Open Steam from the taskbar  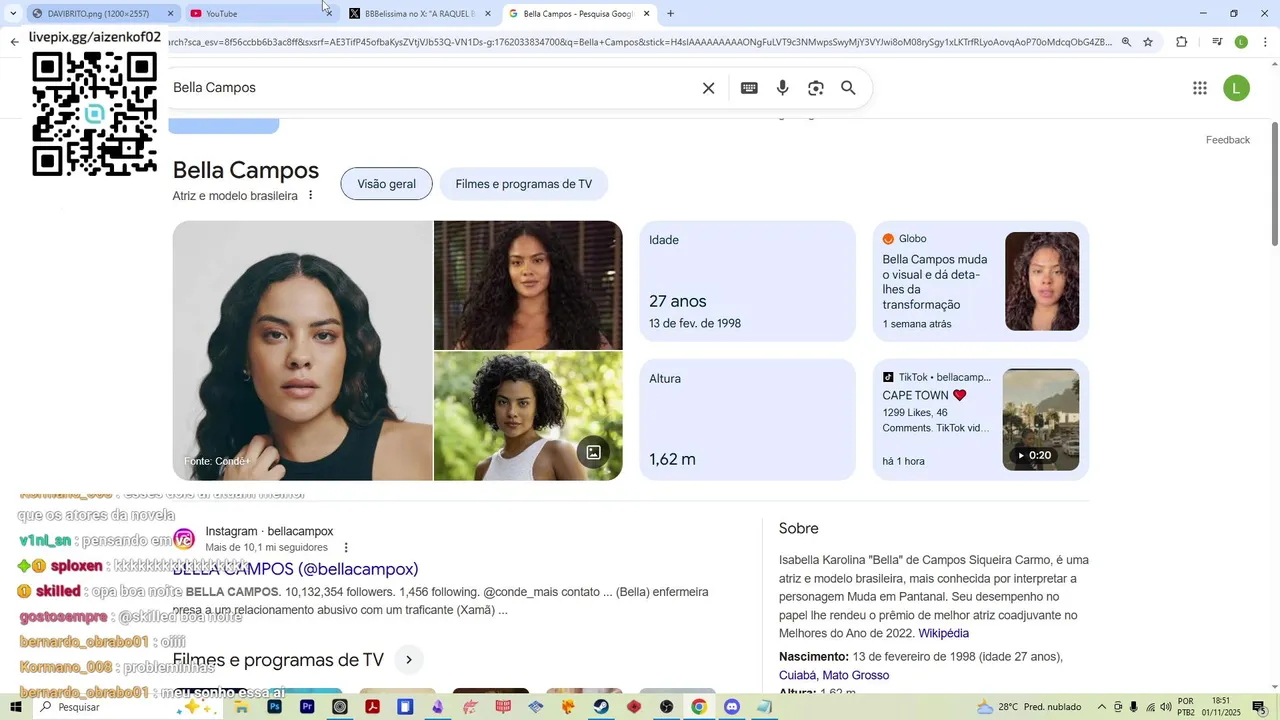601,707
